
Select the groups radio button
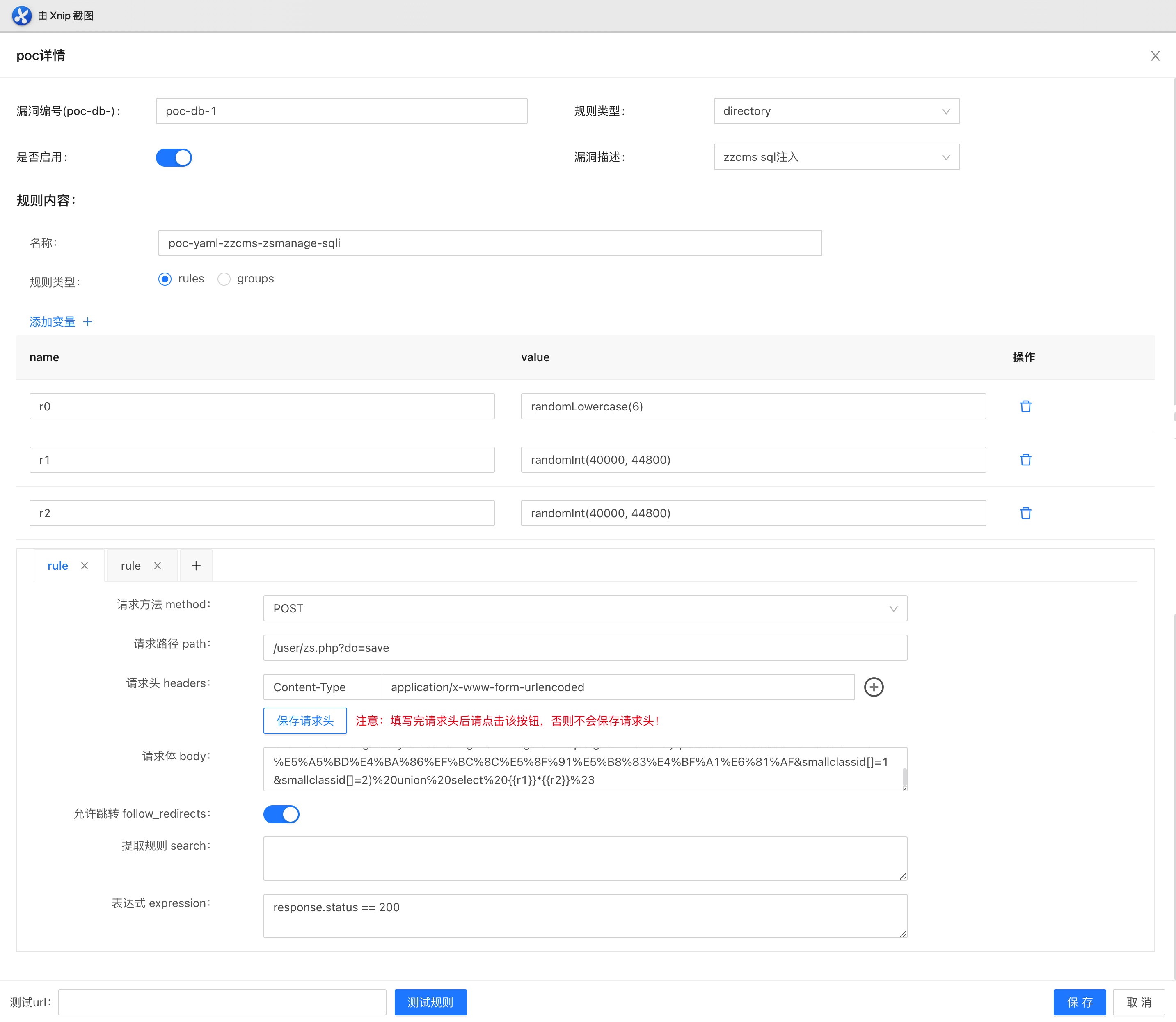(224, 279)
